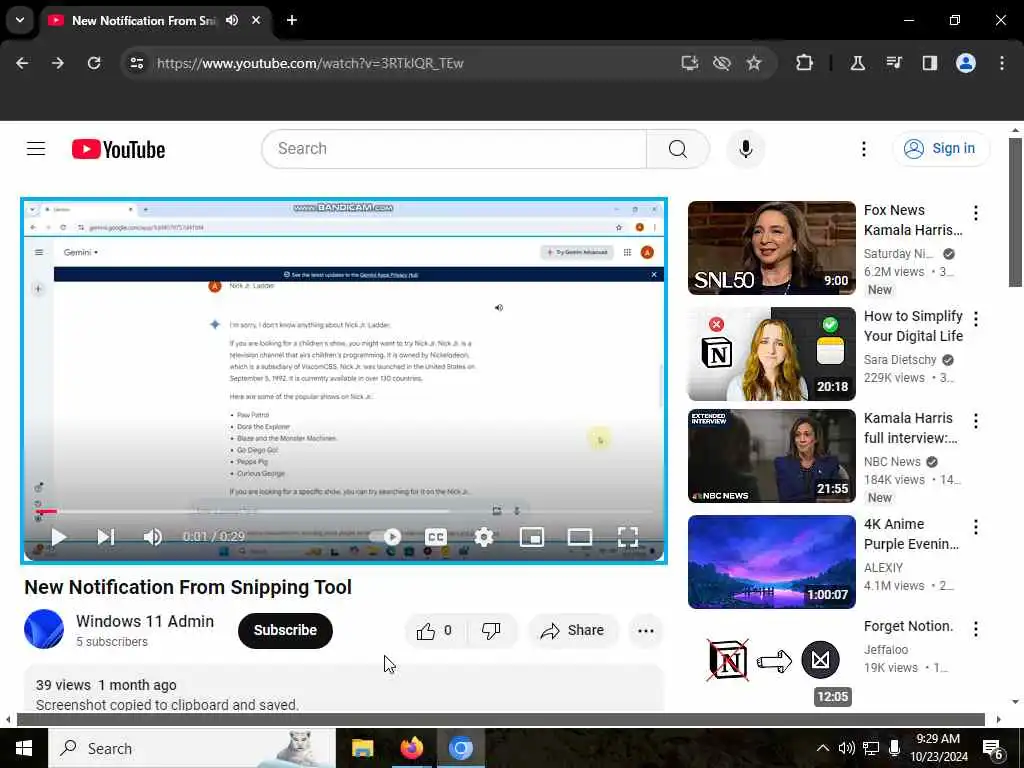Viewport: 1024px width, 768px height.
Task: Enable the miniplayer
Action: [x=532, y=537]
